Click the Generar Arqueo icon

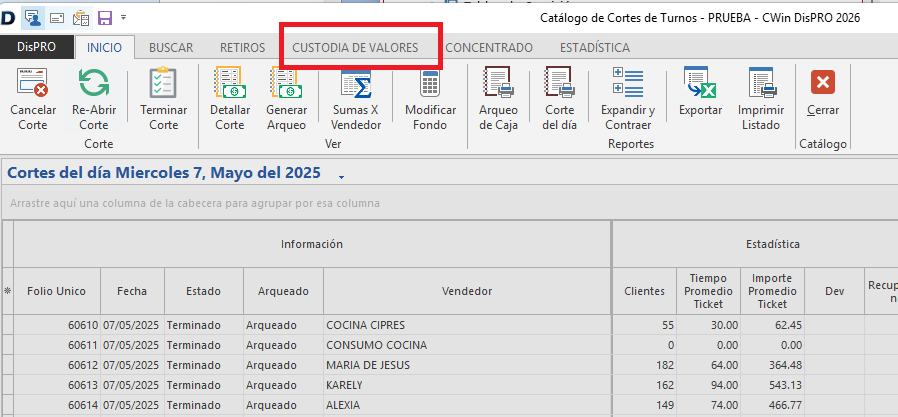(286, 83)
